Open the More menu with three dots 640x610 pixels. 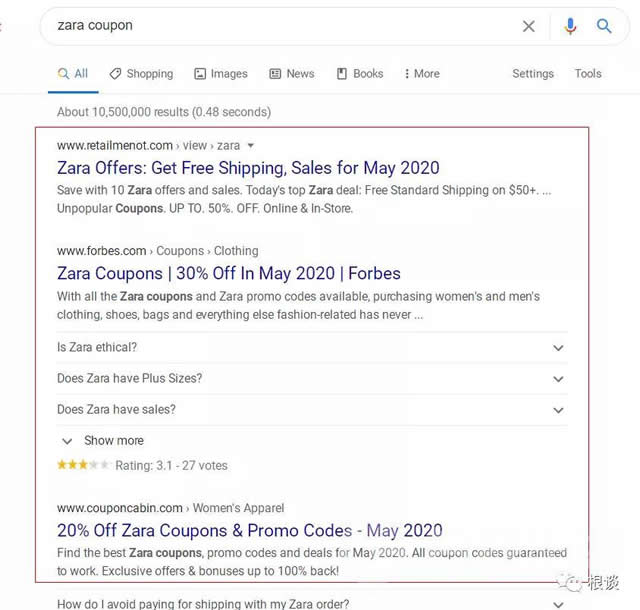click(422, 74)
